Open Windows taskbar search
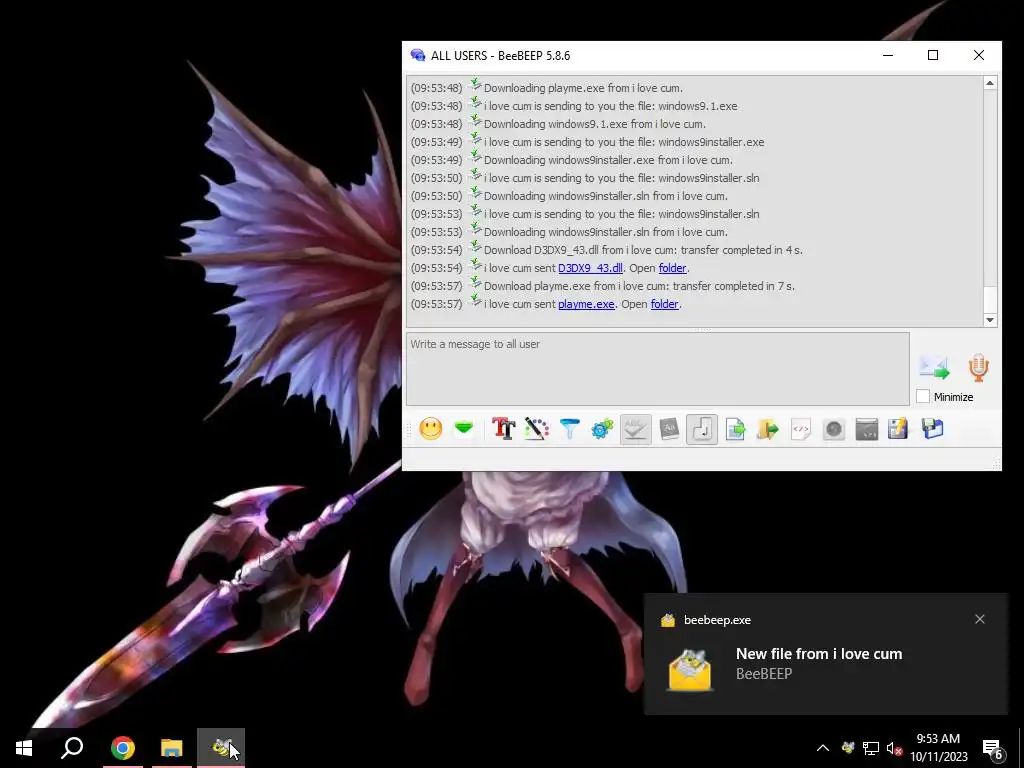1024x768 pixels. [x=72, y=748]
